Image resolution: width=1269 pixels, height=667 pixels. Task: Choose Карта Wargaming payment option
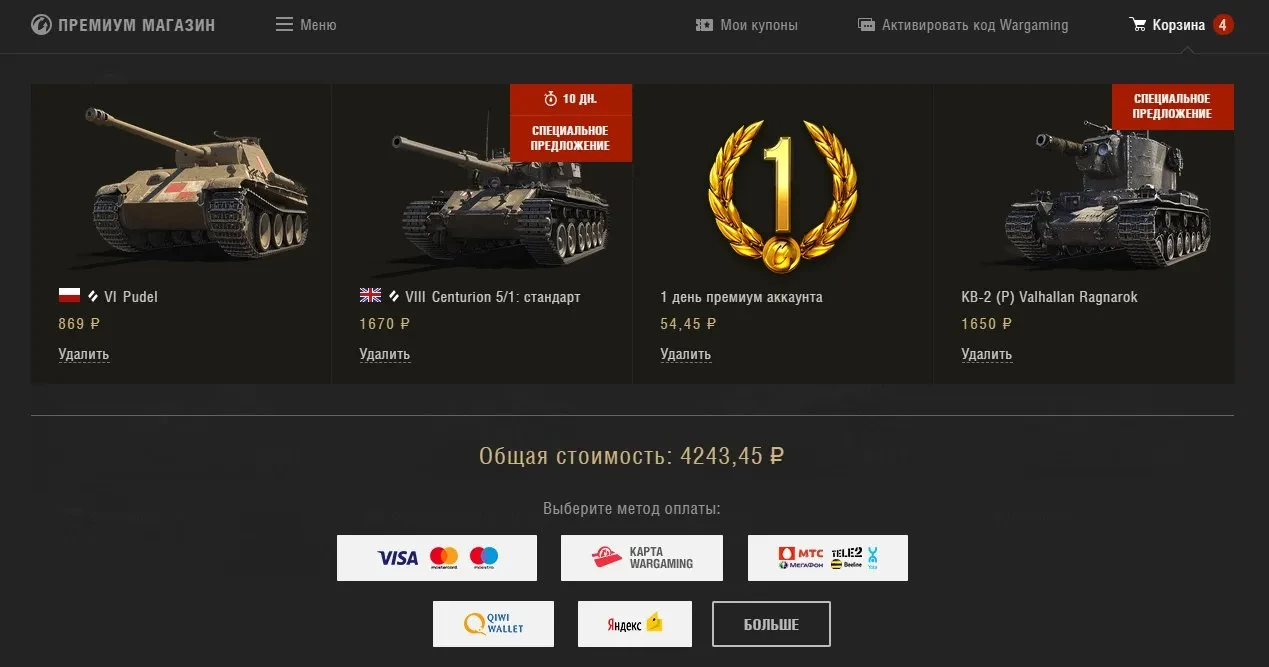coord(642,558)
